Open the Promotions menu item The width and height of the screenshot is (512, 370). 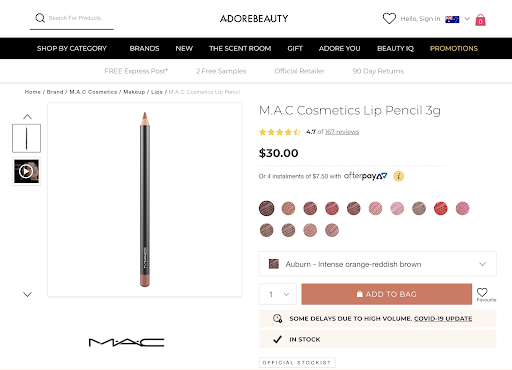[454, 48]
